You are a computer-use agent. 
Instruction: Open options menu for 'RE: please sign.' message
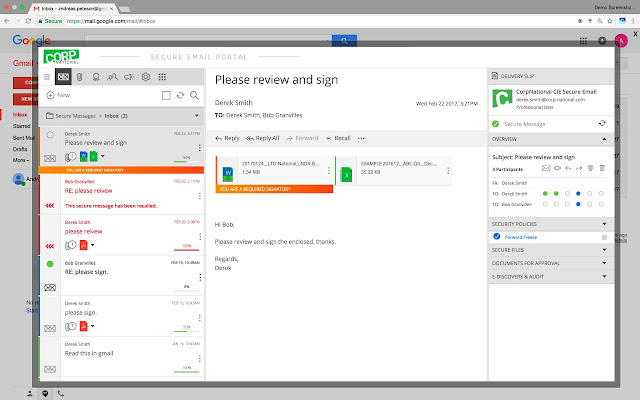tap(200, 277)
